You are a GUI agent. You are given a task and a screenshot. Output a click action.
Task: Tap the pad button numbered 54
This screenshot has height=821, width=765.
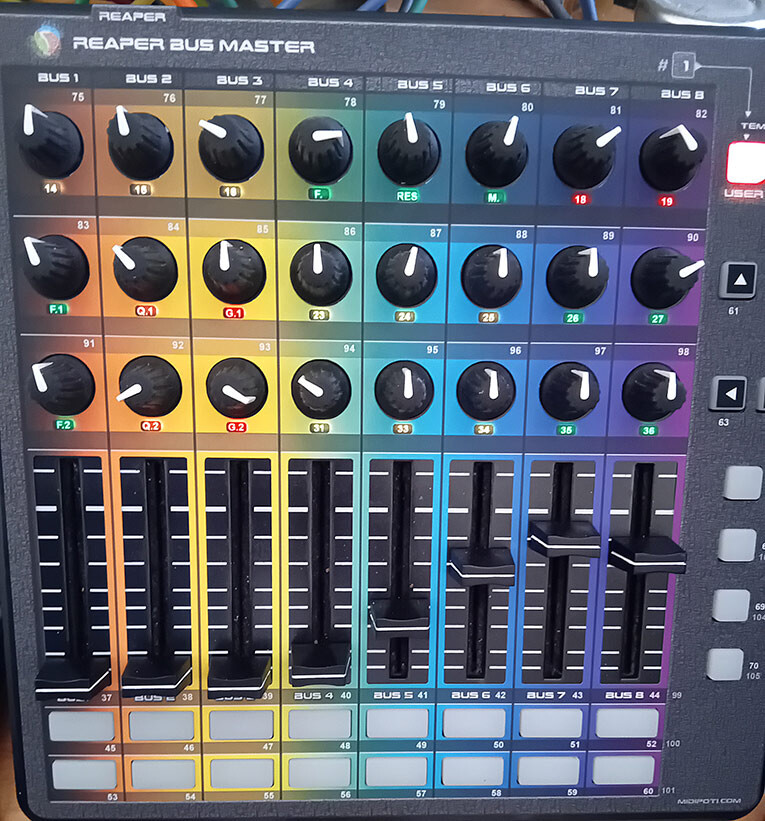(163, 774)
